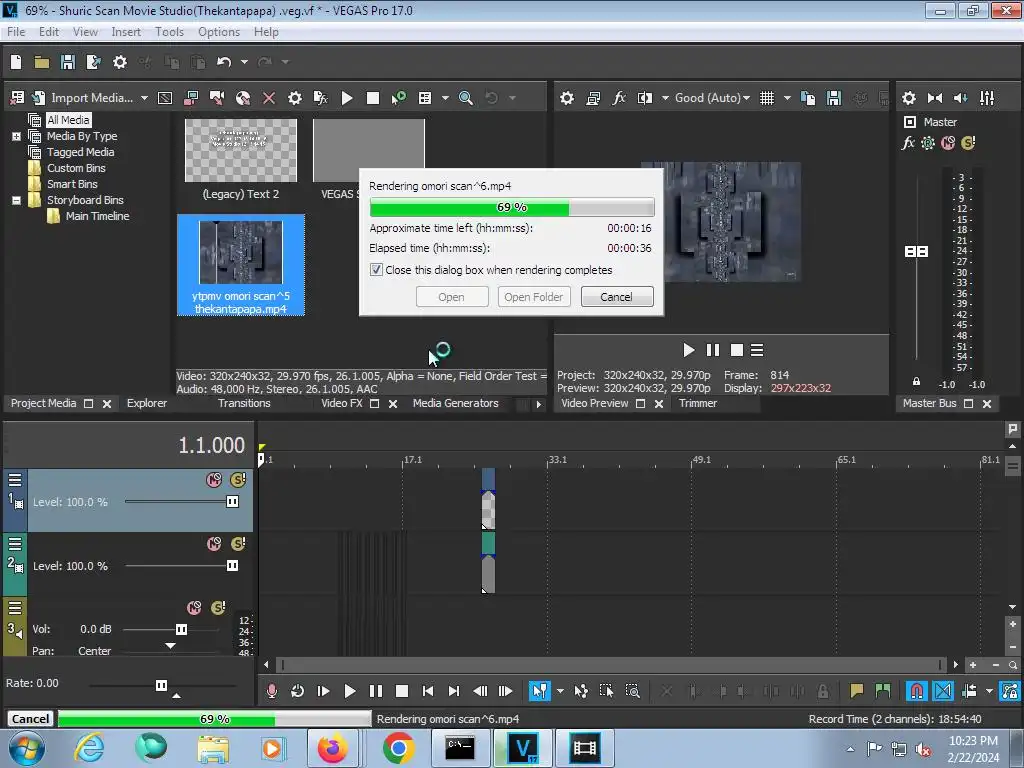The image size is (1024, 768).
Task: Toggle split screen view in preview
Action: coord(645,98)
